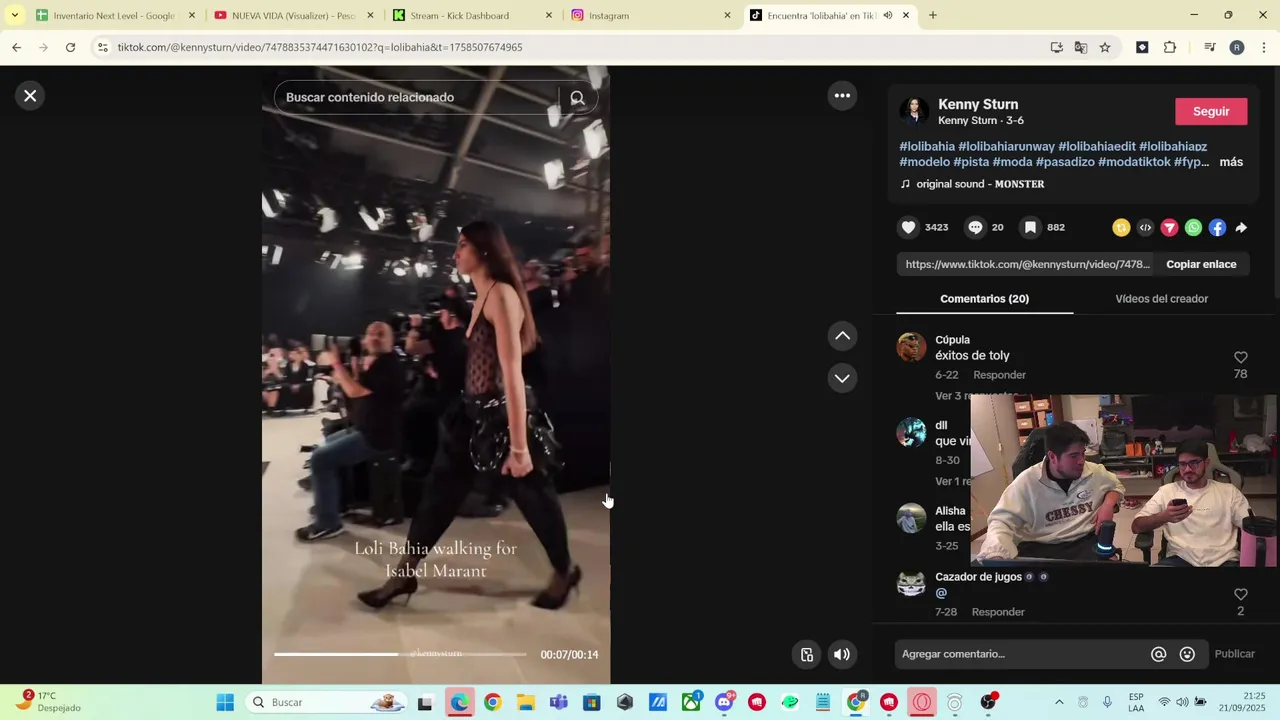1280x720 pixels.
Task: Switch to the Vídeos del creador tab
Action: 1161,299
